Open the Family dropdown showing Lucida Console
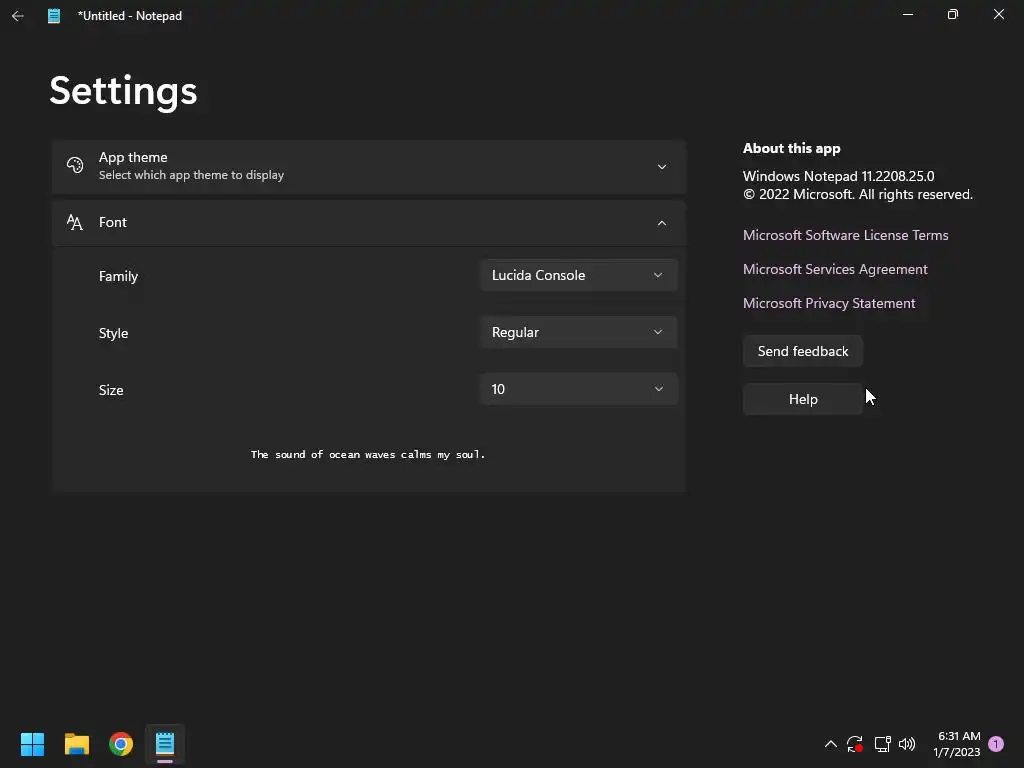1024x768 pixels. [x=579, y=276]
